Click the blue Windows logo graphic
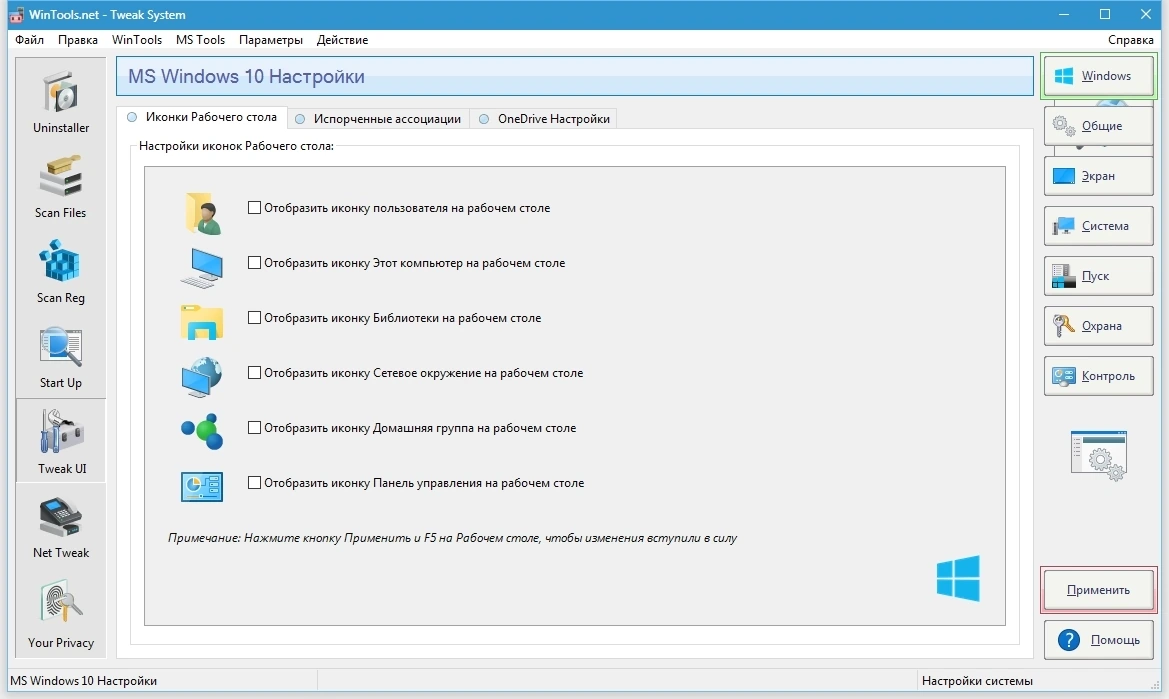This screenshot has height=699, width=1169. pos(958,578)
